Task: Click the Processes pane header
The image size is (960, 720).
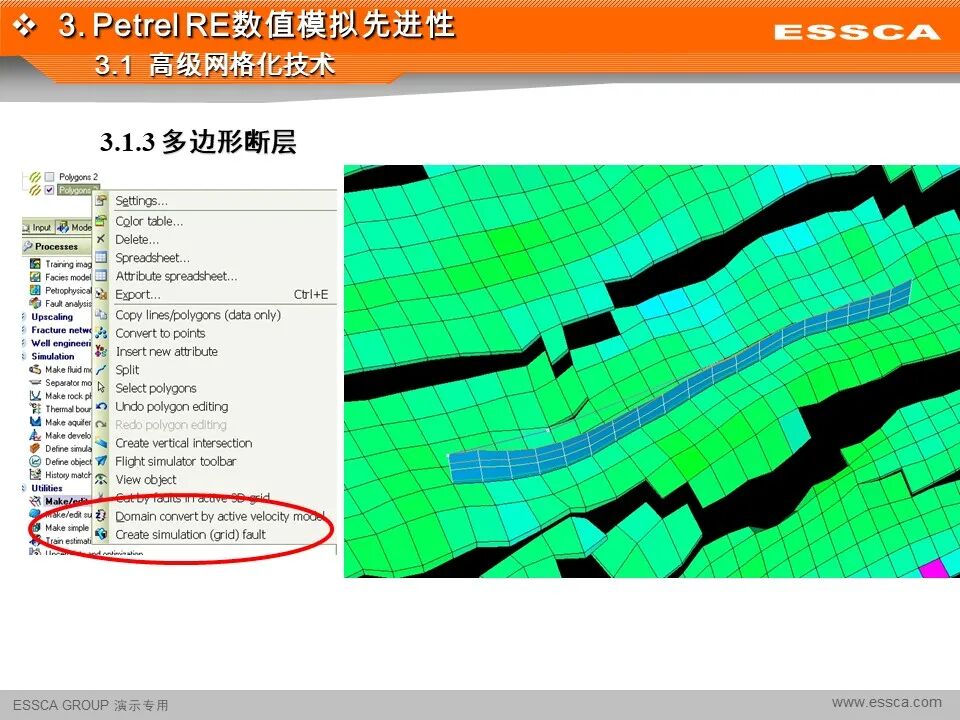Action: coord(57,246)
